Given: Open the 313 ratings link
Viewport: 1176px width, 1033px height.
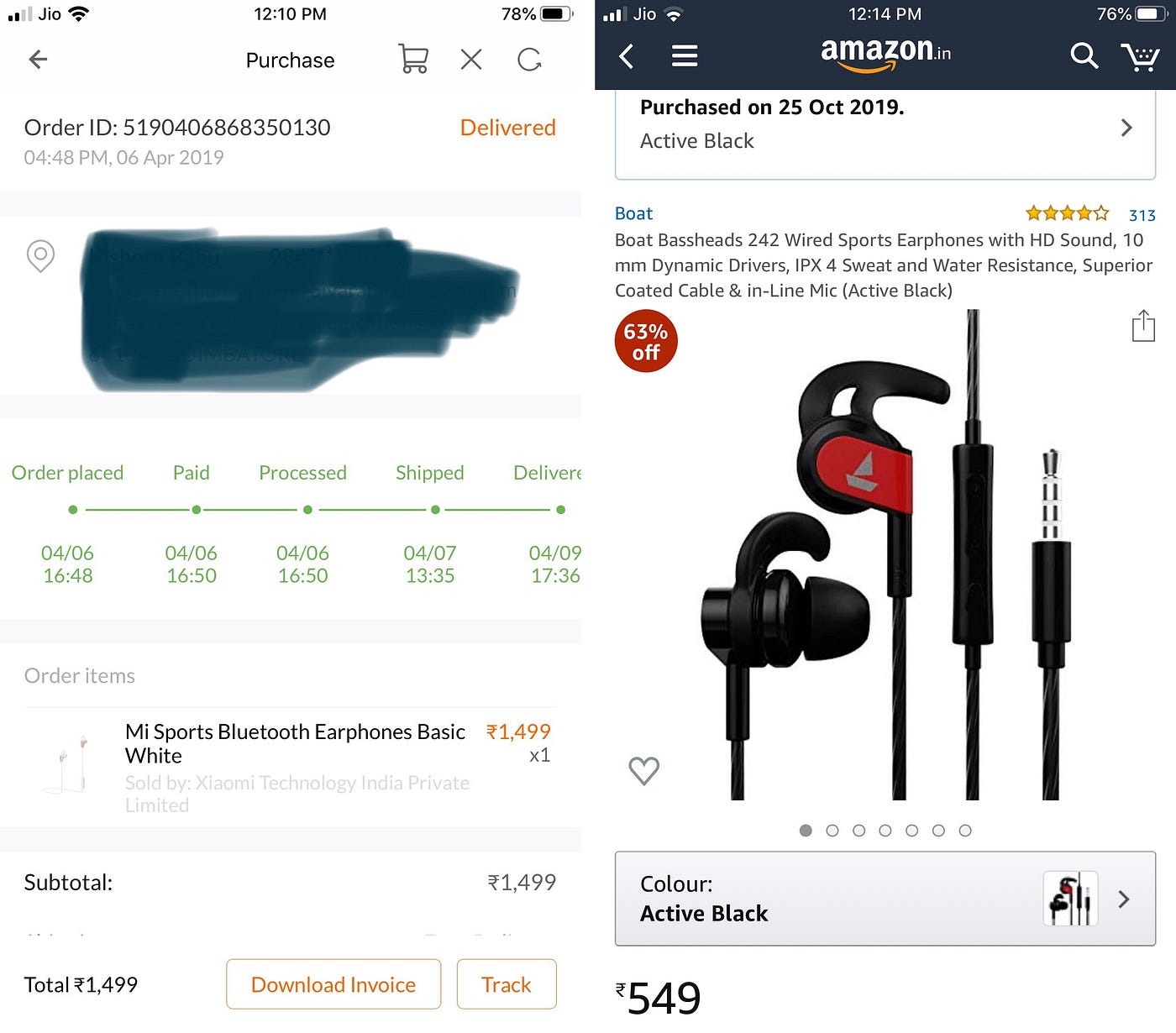Looking at the screenshot, I should [1142, 215].
